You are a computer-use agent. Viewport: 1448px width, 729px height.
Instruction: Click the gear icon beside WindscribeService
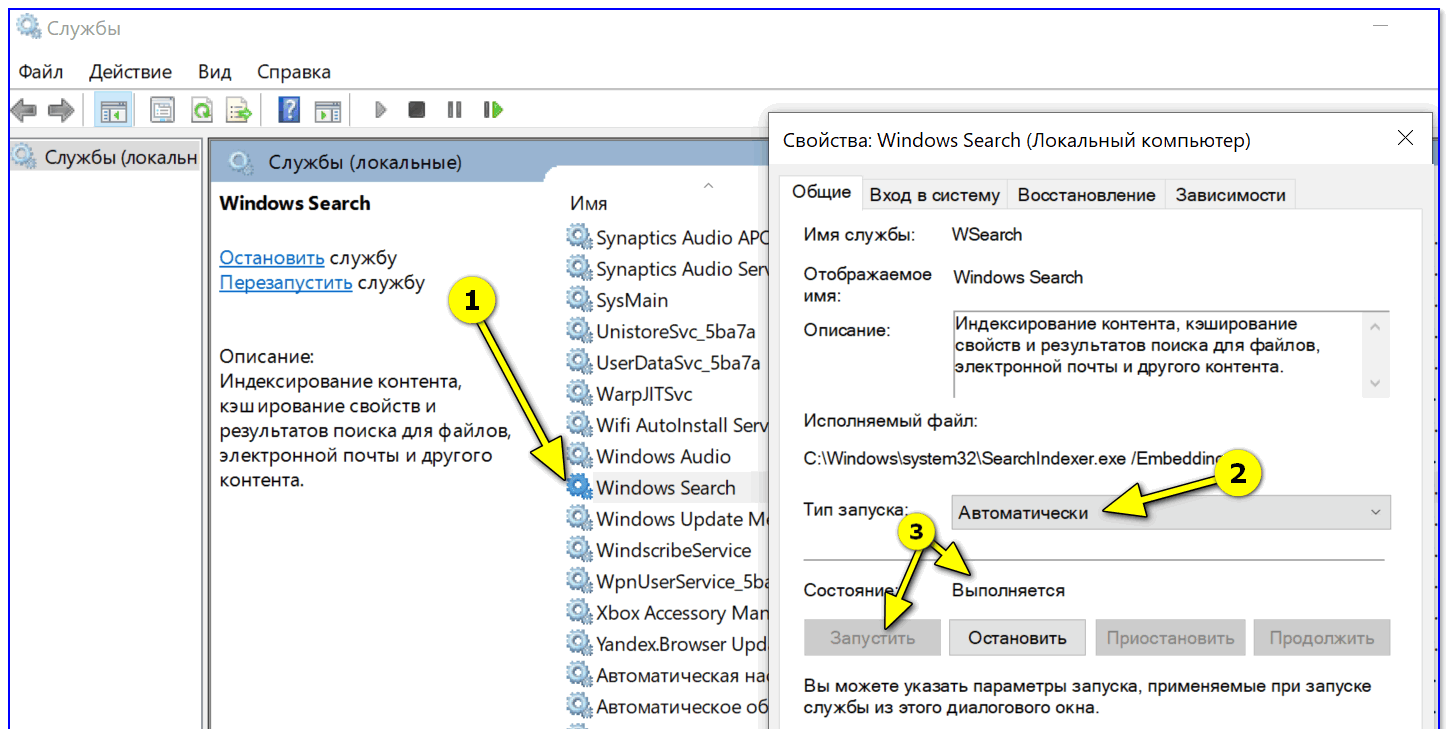[579, 550]
